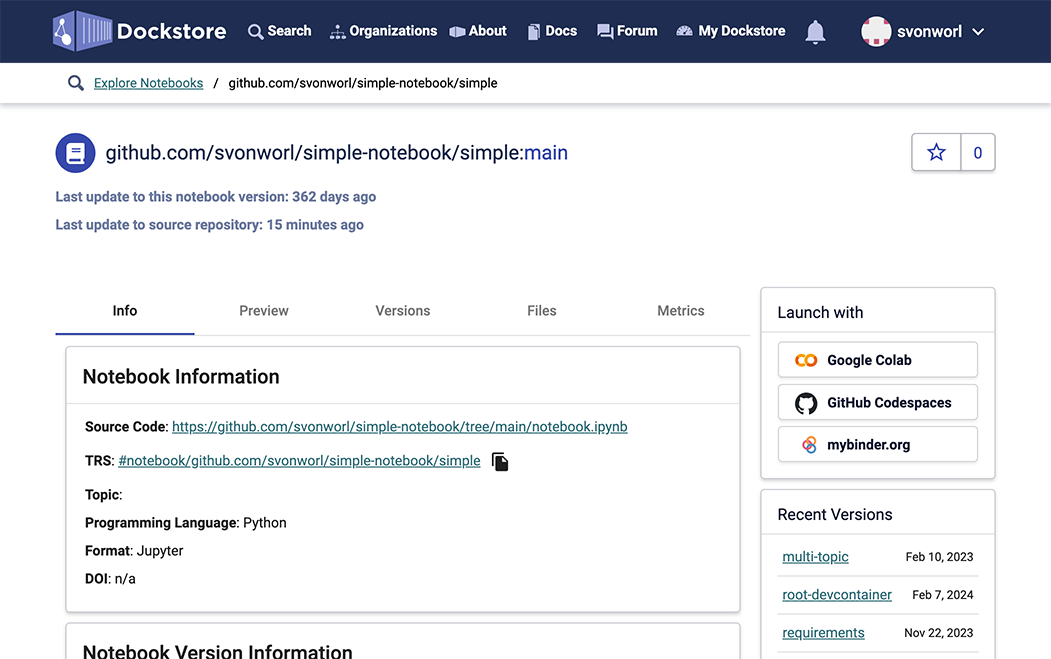Screen dimensions: 1051x659
Task: Click the notifications bell icon
Action: tap(815, 32)
